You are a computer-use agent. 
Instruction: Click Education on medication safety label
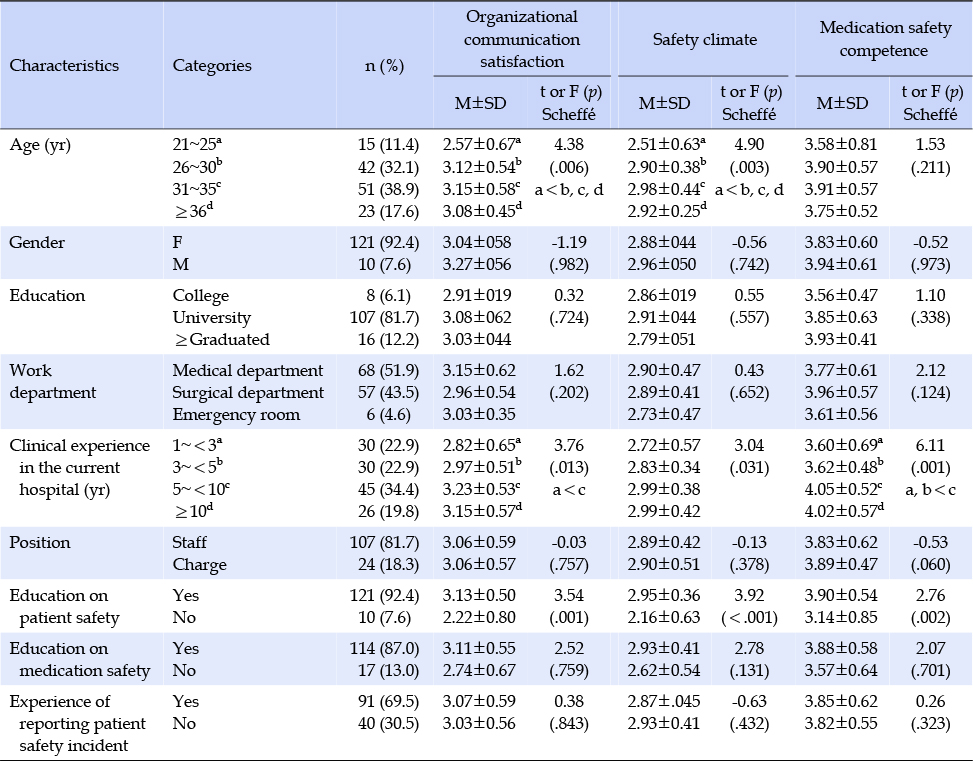point(79,660)
